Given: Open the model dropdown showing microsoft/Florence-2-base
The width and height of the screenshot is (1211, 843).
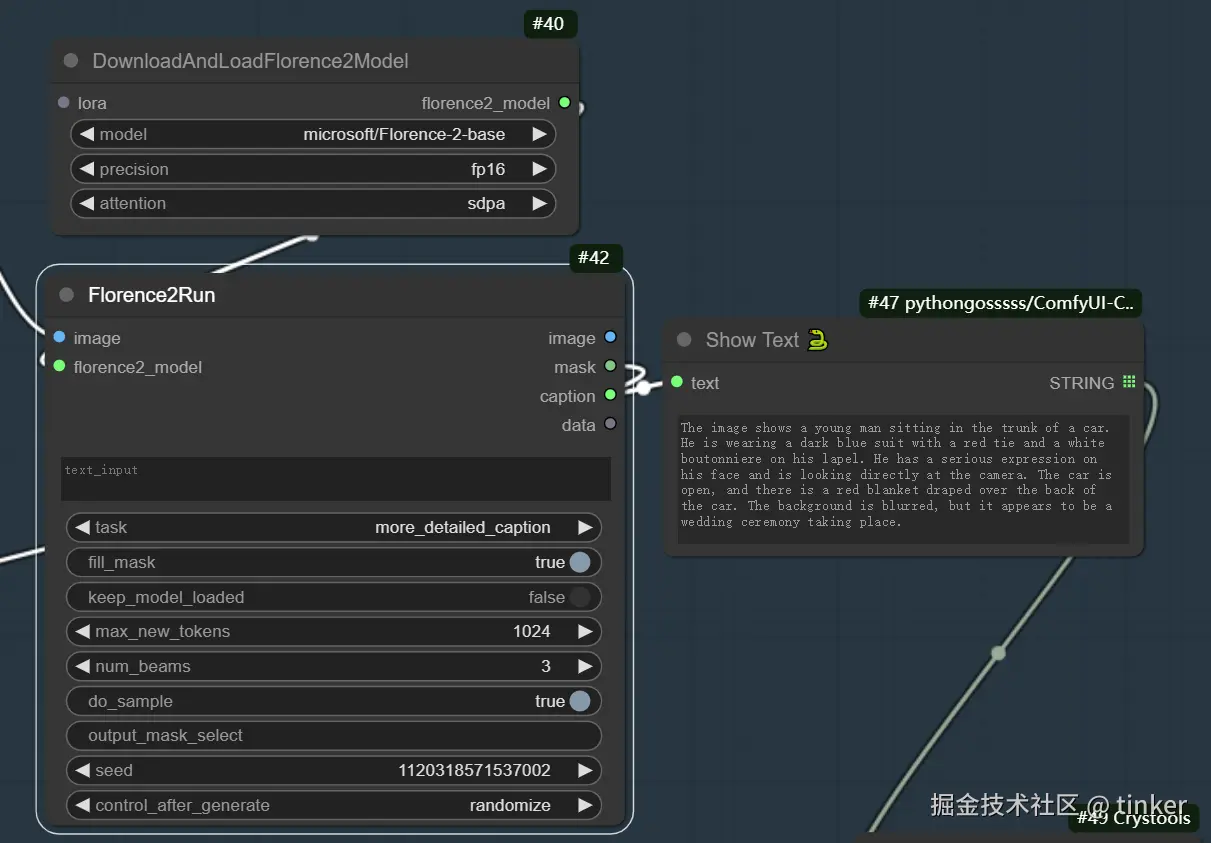Looking at the screenshot, I should point(313,134).
